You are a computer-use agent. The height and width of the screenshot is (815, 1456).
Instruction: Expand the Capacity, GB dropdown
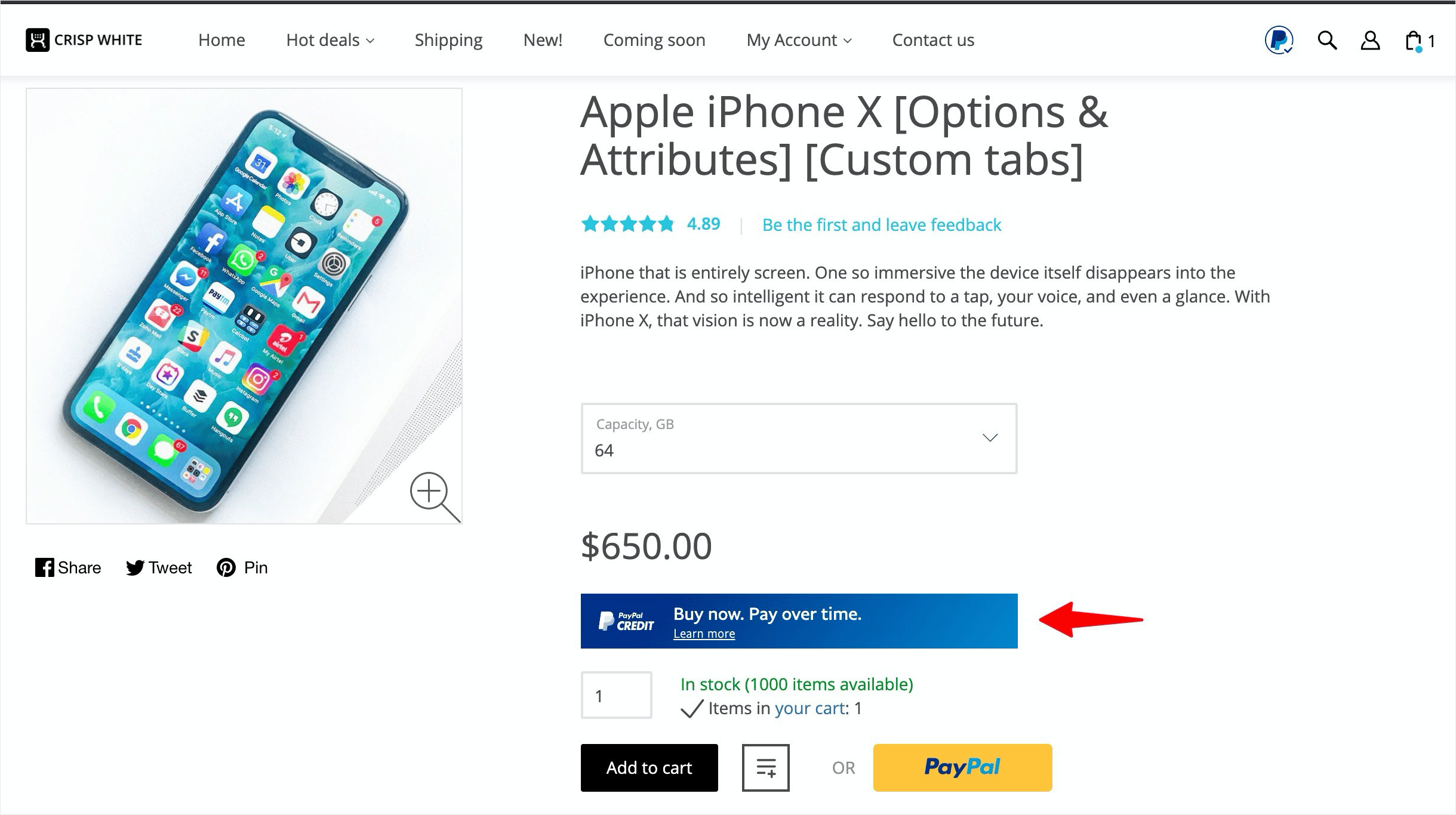(x=798, y=439)
